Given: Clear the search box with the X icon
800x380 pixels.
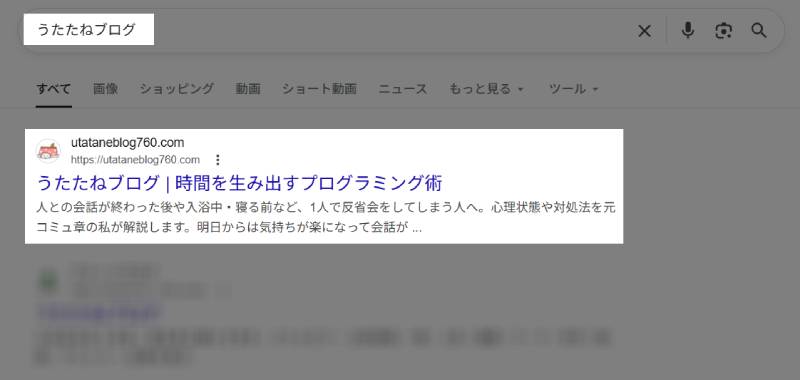Looking at the screenshot, I should coord(644,31).
